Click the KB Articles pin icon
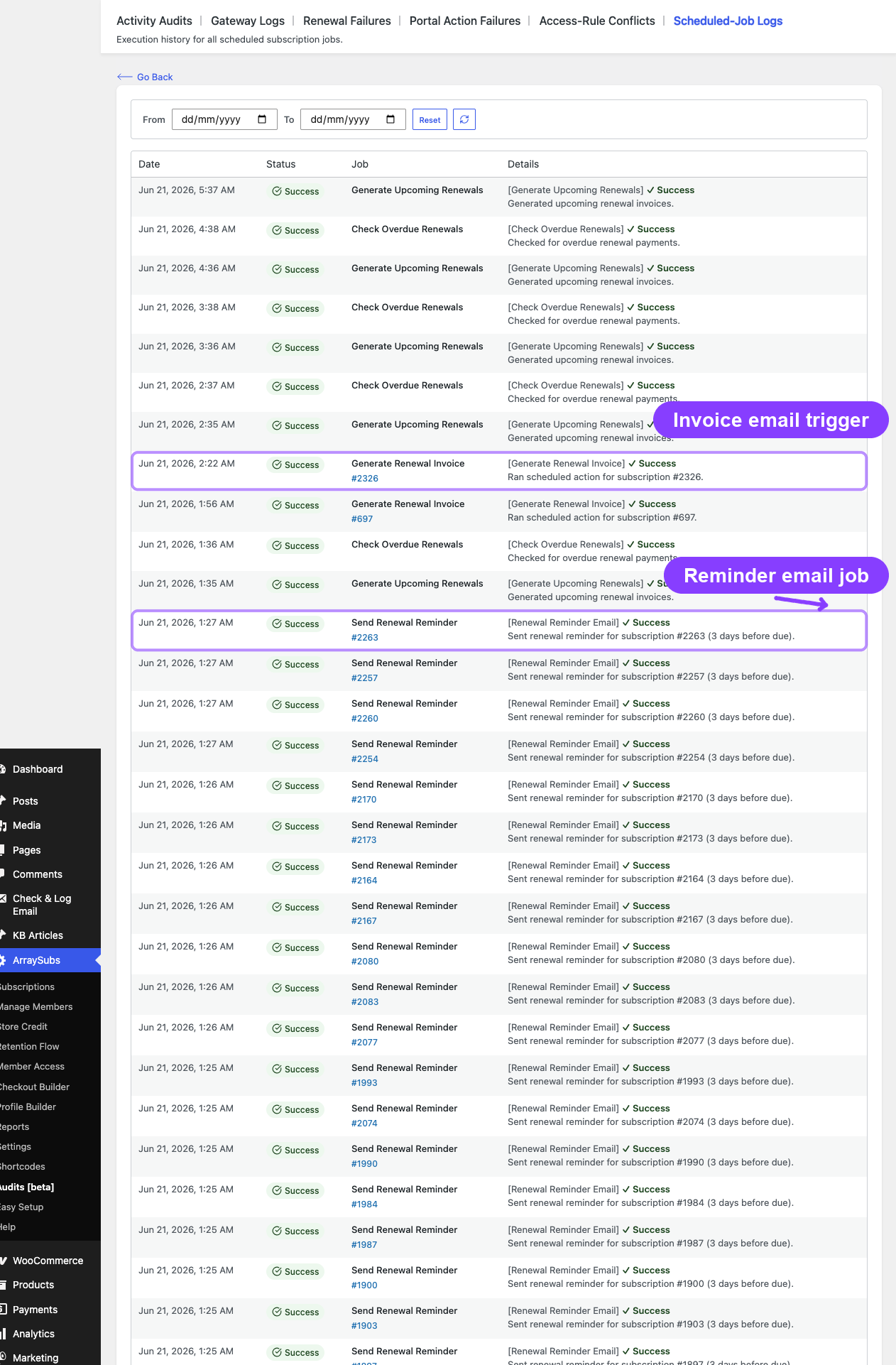Viewport: 896px width, 1365px height. (3, 935)
